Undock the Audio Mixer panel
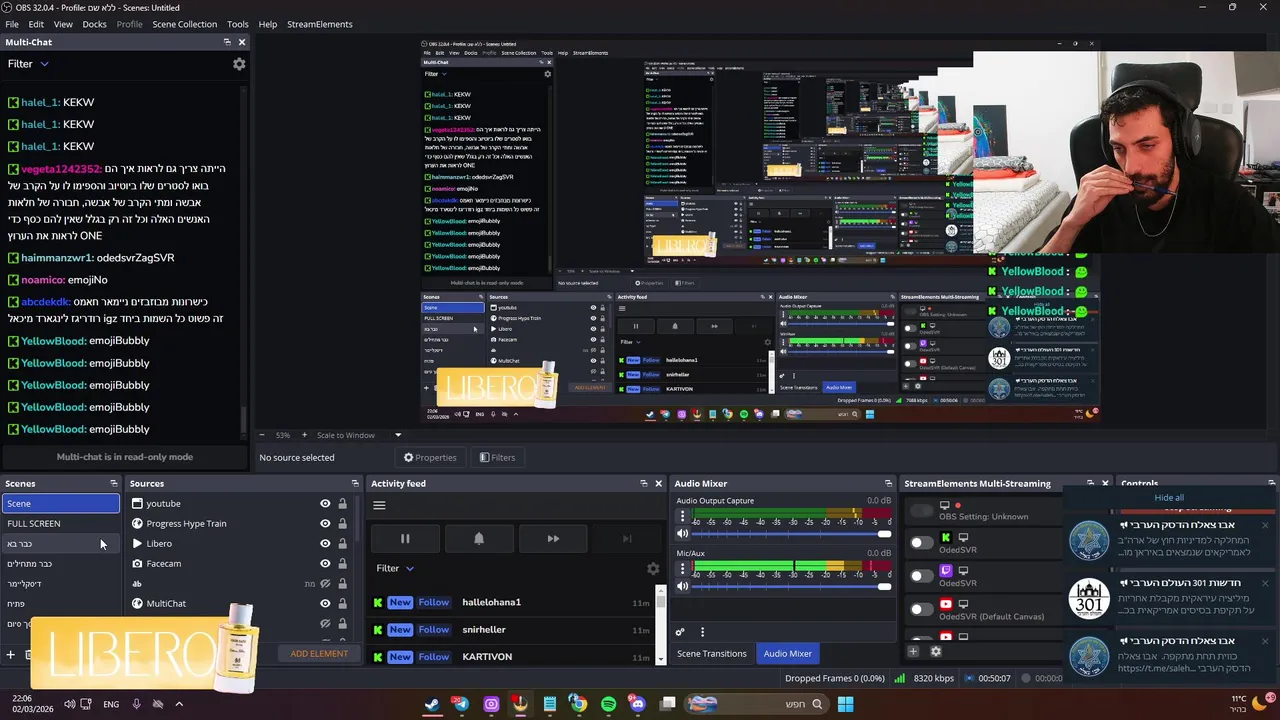 [888, 484]
